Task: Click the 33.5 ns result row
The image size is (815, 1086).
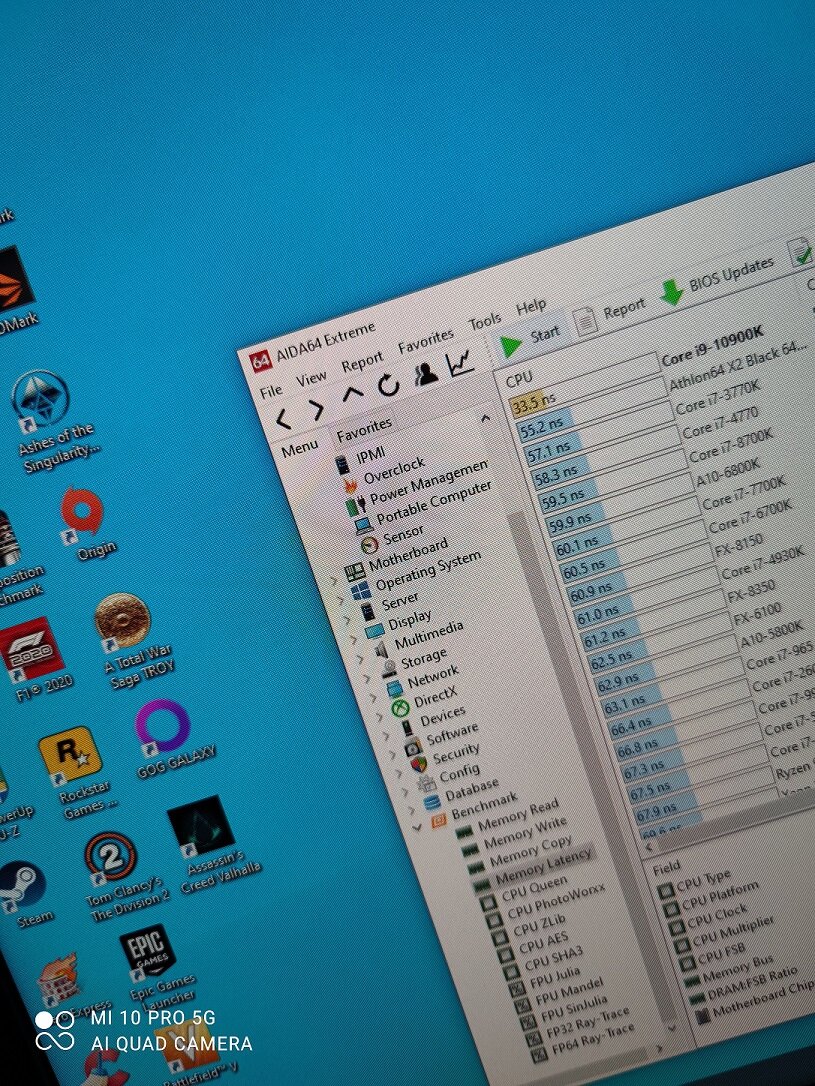Action: (x=585, y=387)
